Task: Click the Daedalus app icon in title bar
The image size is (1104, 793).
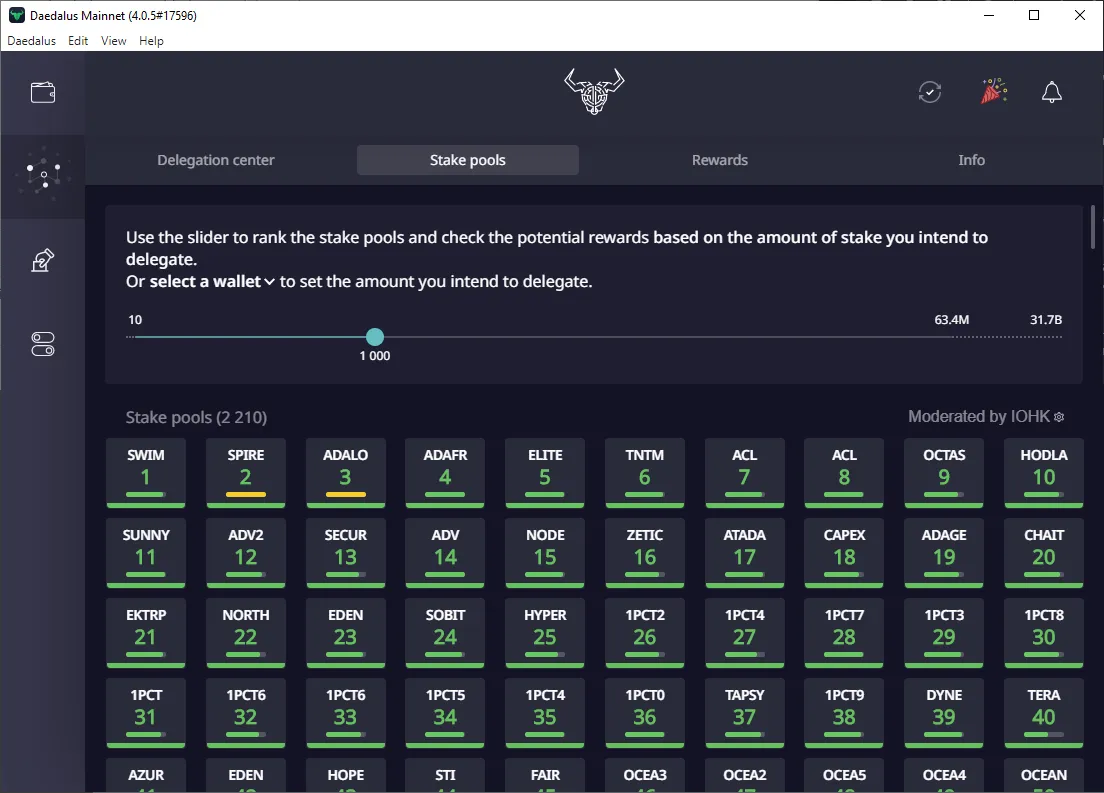Action: pos(15,15)
